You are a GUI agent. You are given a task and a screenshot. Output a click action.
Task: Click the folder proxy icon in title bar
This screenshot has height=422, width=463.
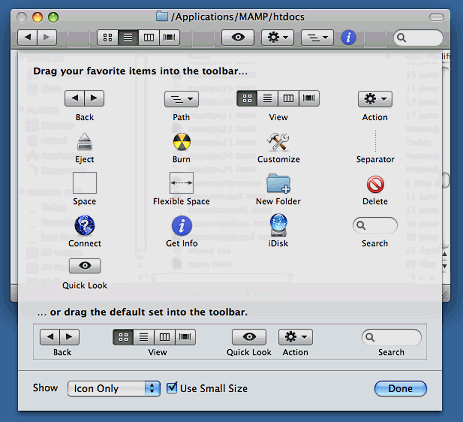click(x=162, y=16)
